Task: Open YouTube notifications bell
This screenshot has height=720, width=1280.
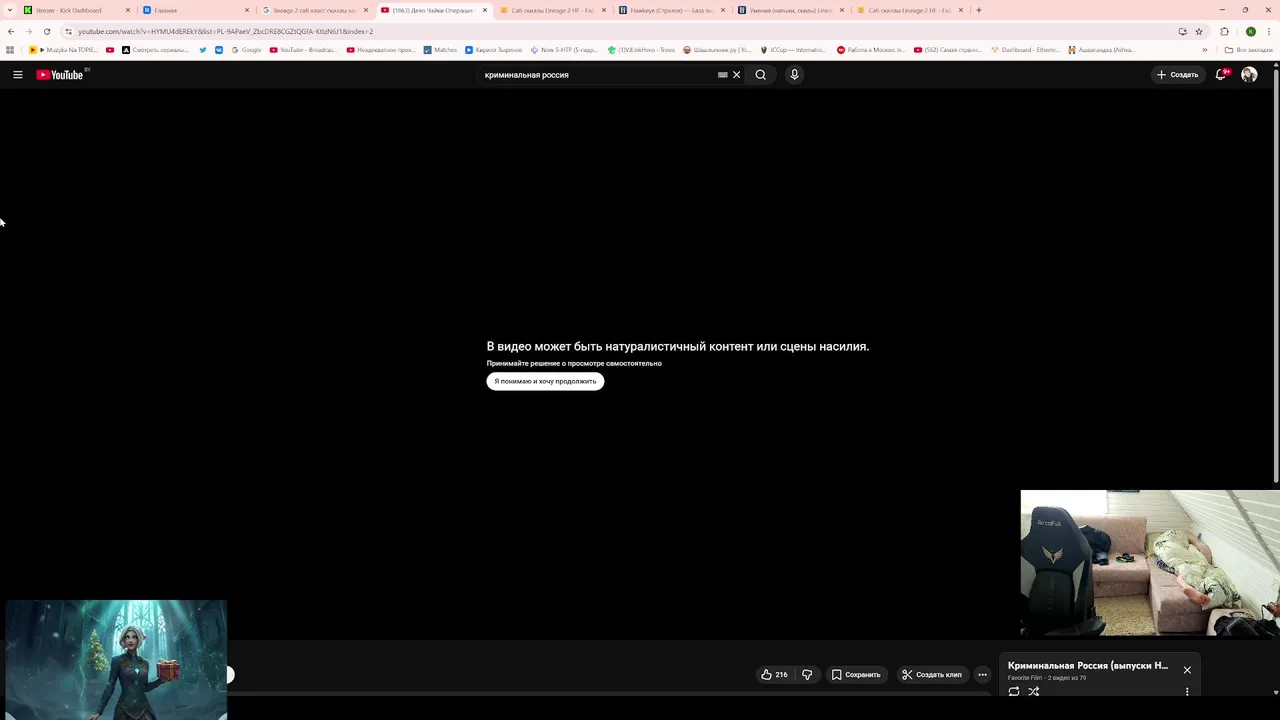Action: pos(1221,75)
